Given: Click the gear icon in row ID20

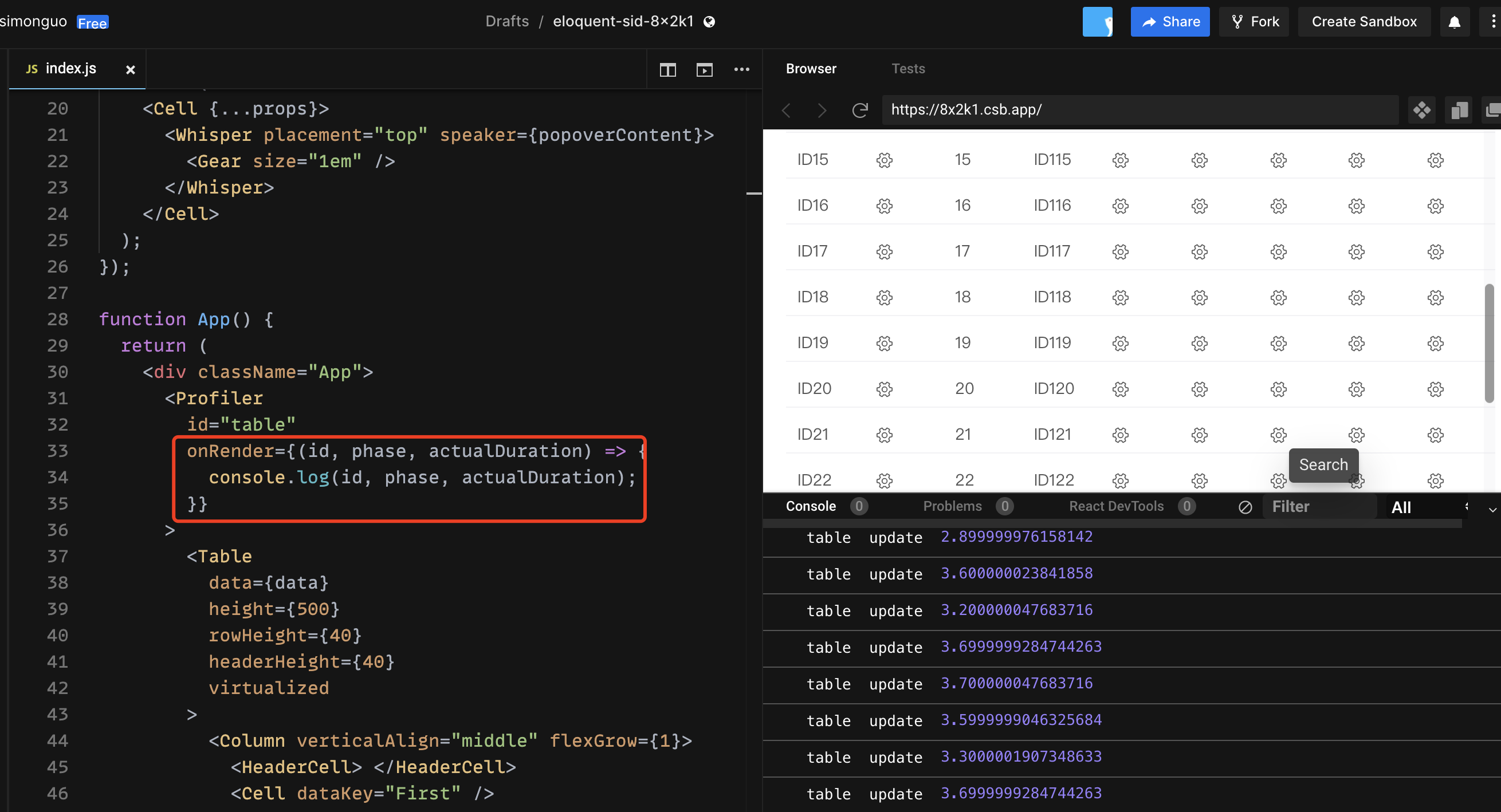Looking at the screenshot, I should click(x=884, y=389).
